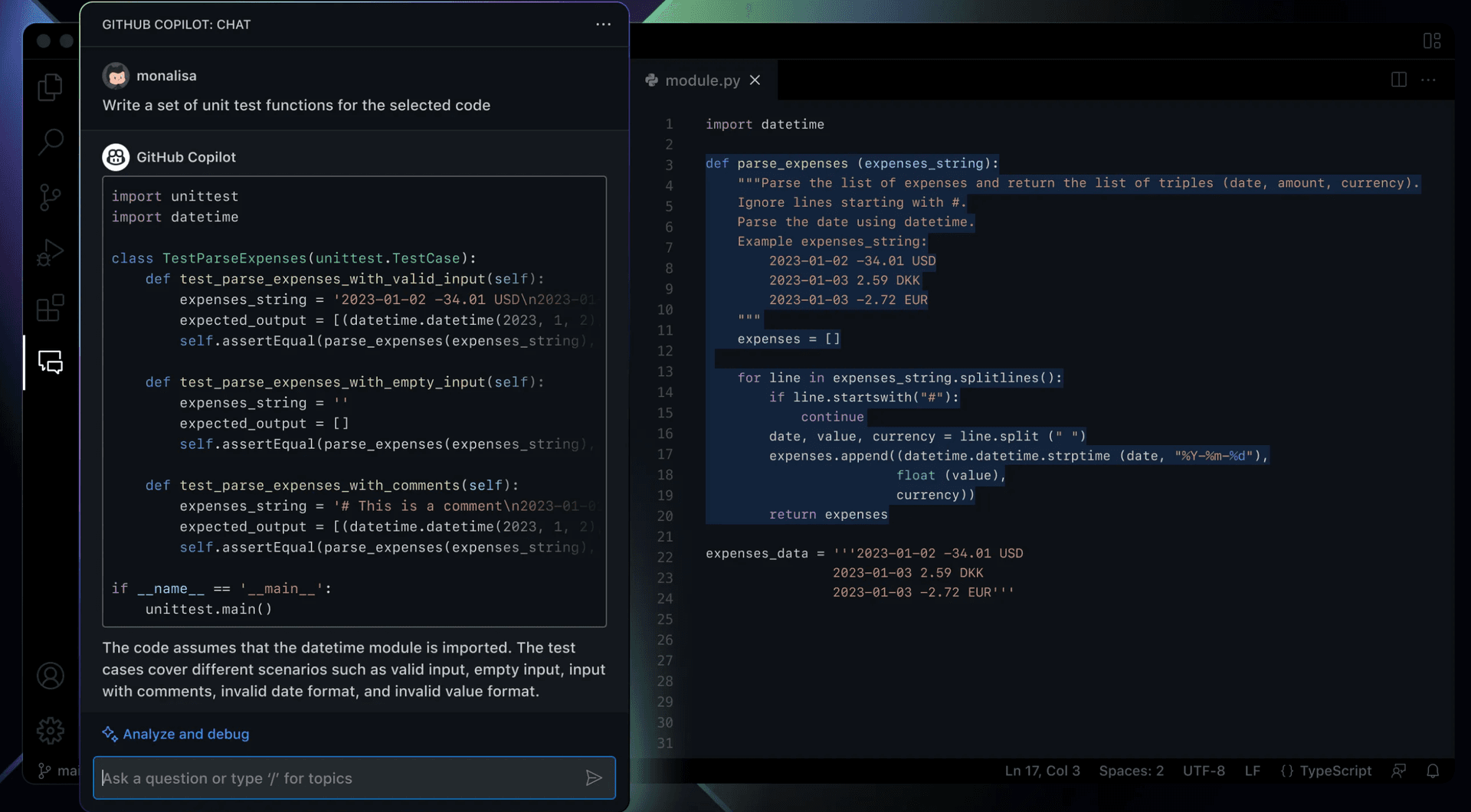Click 'unittest.main()' line in chat code

[208, 610]
